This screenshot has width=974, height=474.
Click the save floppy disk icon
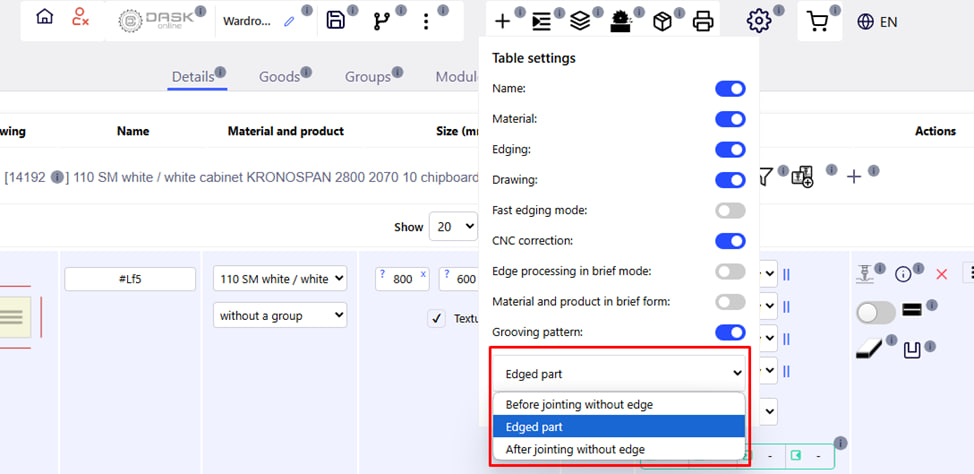[336, 21]
